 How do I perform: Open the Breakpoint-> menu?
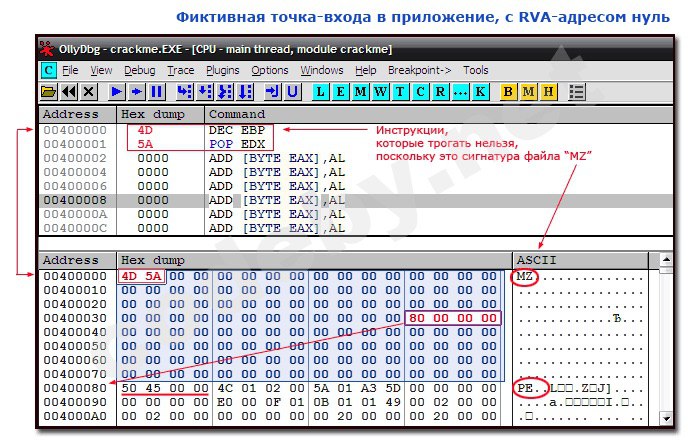[419, 70]
